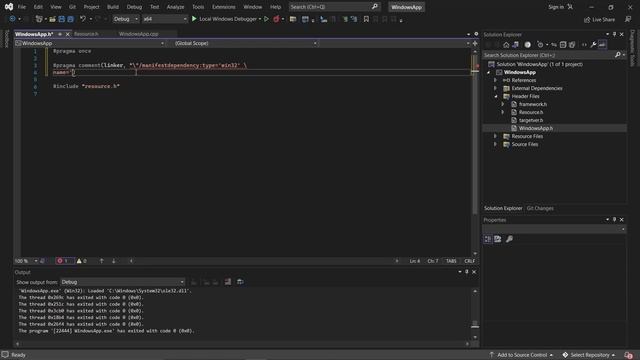Click the search magnifier in Solution Explorer
Image resolution: width=640 pixels, height=360 pixels.
pyautogui.click(x=618, y=55)
